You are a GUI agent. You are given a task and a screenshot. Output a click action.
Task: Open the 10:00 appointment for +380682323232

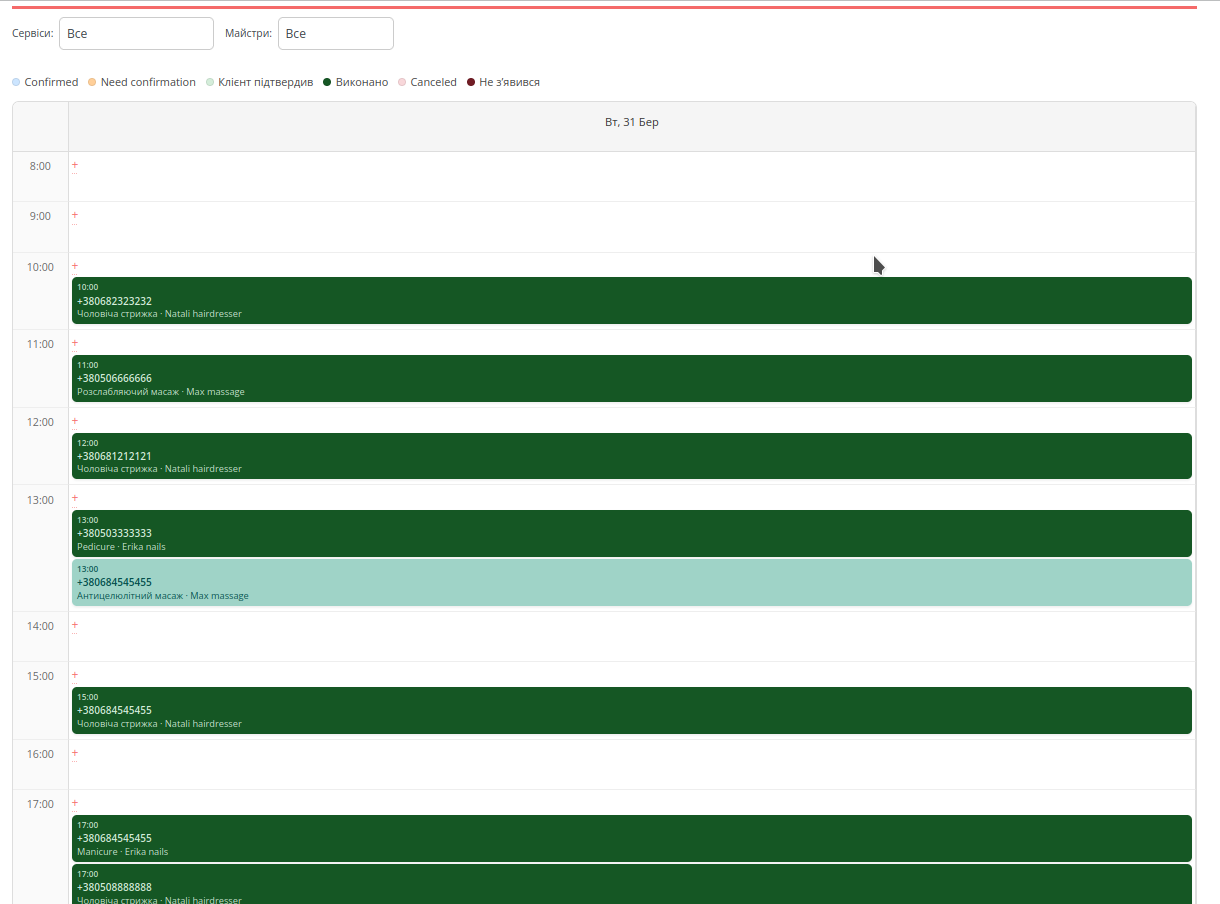point(631,300)
